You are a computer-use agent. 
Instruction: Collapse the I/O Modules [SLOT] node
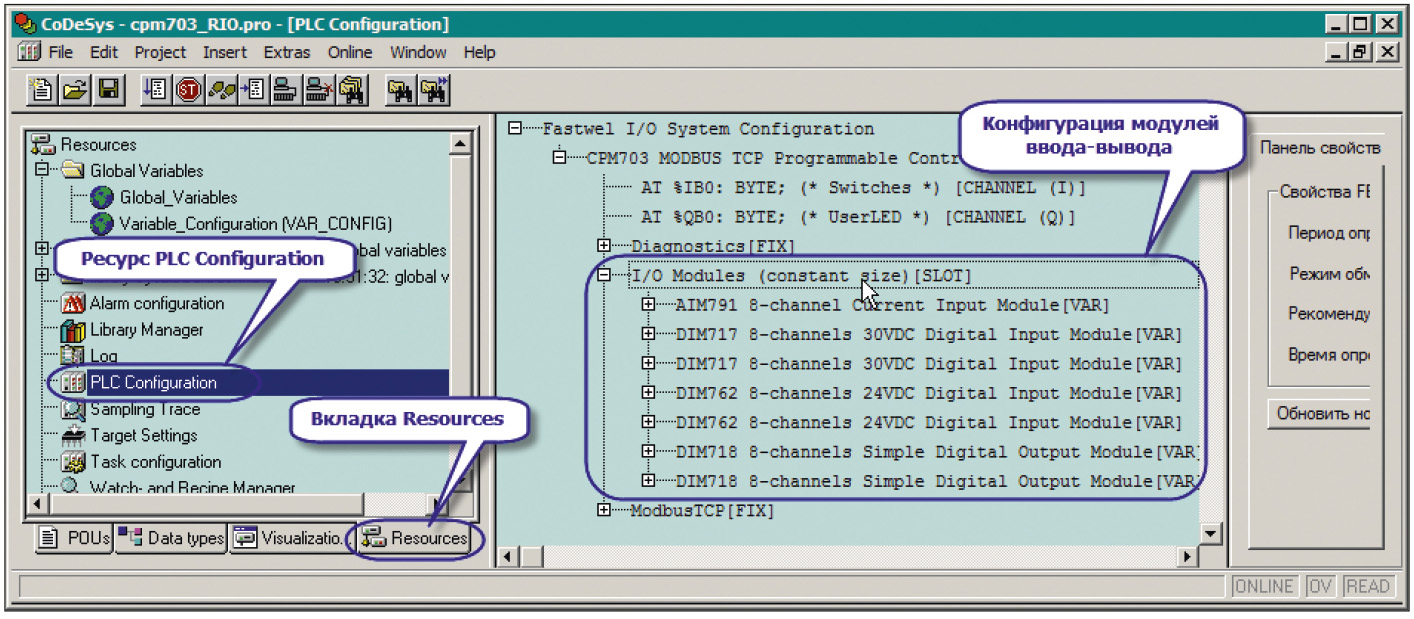coord(603,275)
